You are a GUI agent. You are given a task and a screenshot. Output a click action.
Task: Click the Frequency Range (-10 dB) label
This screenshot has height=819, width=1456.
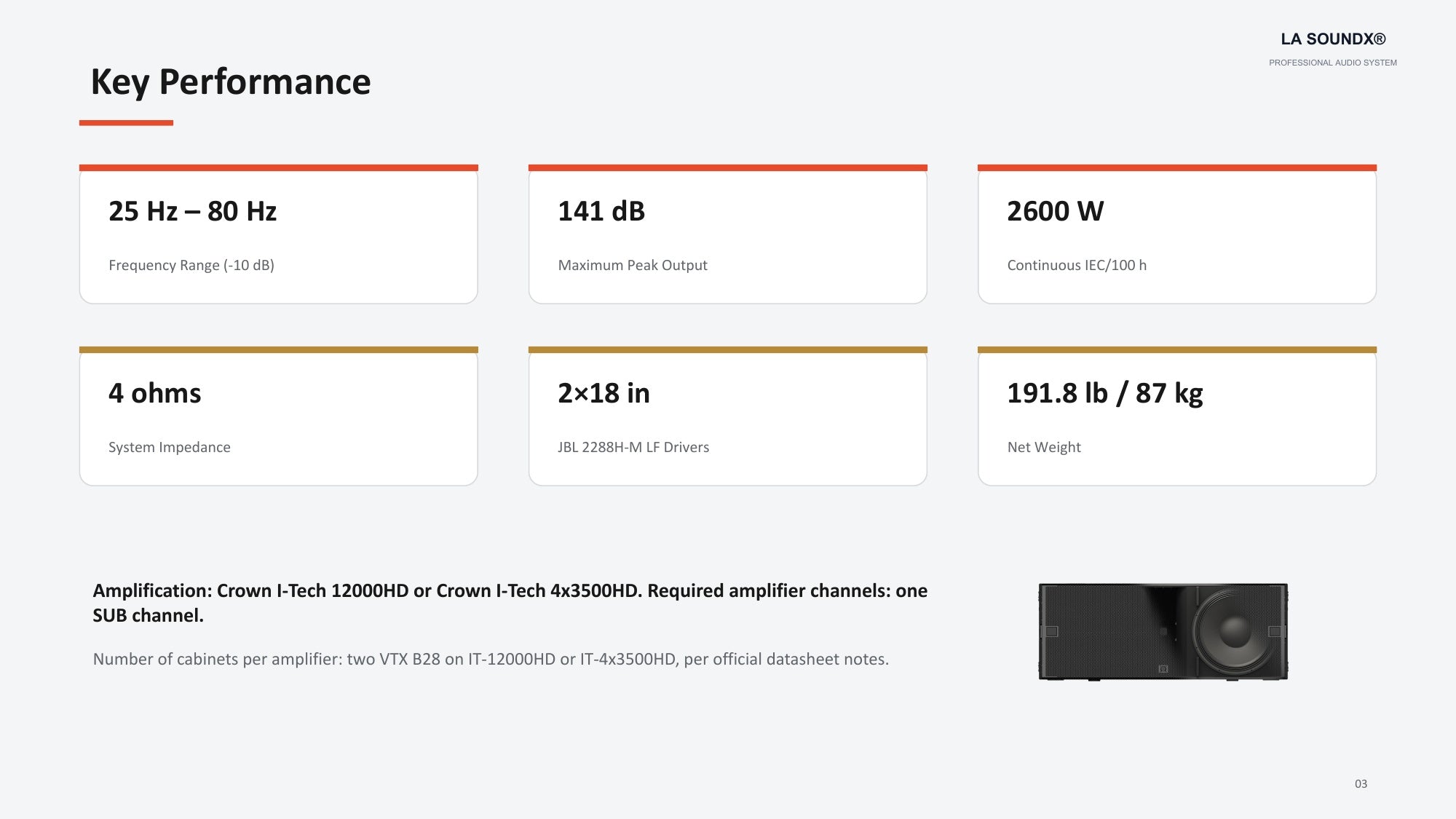click(191, 266)
